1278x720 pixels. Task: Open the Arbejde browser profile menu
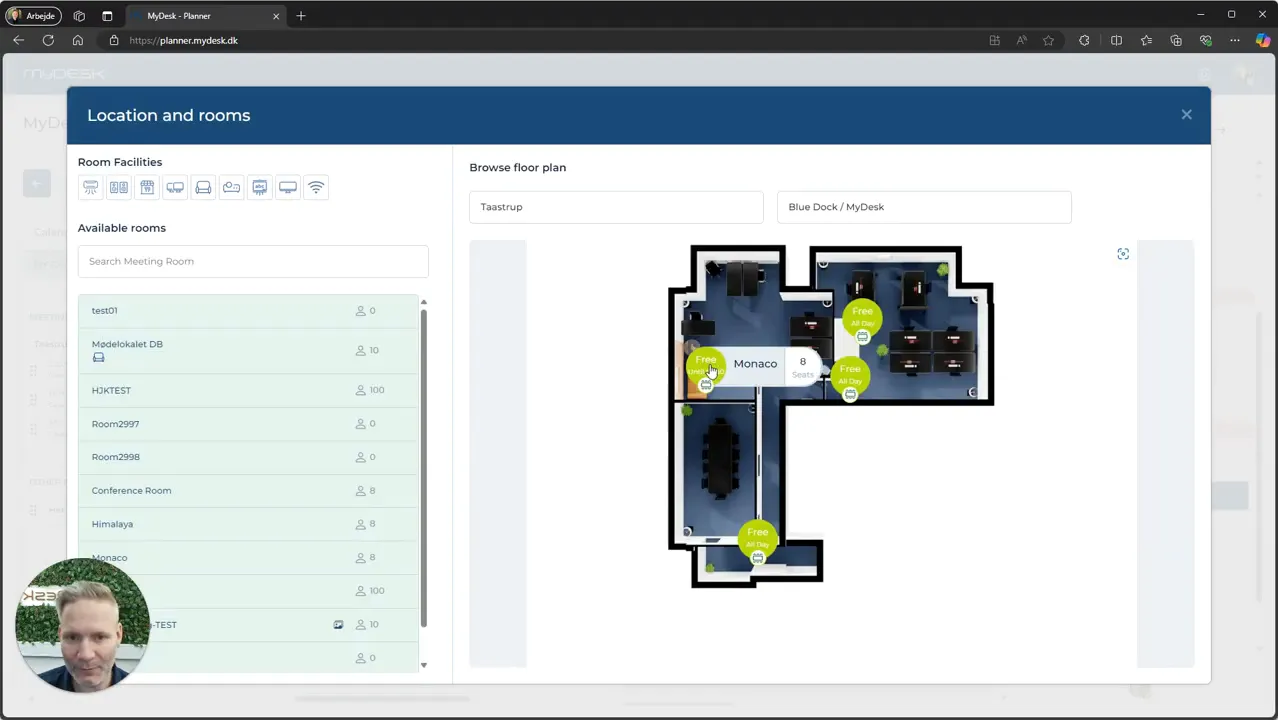coord(33,16)
